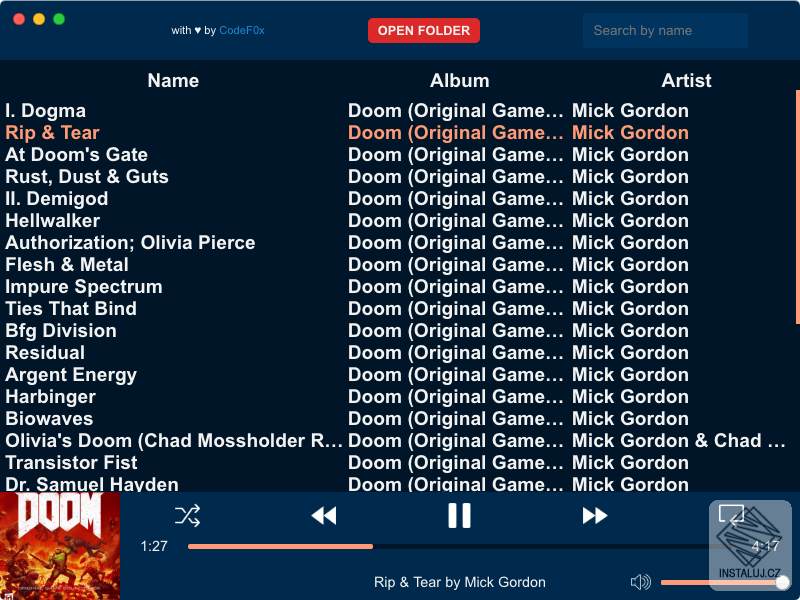Toggle shuffle playback mode
Viewport: 800px width, 600px height.
click(187, 515)
